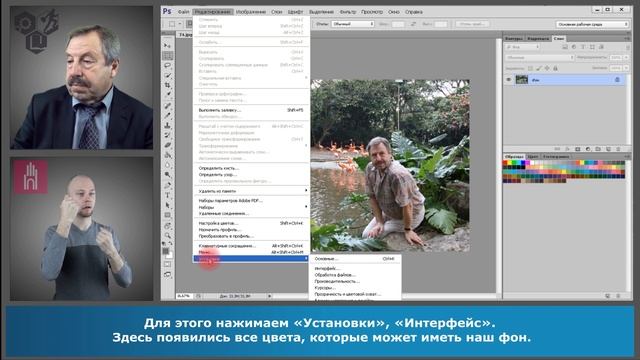The width and height of the screenshot is (640, 360).
Task: Select the Eraser tool
Action: [x=168, y=145]
